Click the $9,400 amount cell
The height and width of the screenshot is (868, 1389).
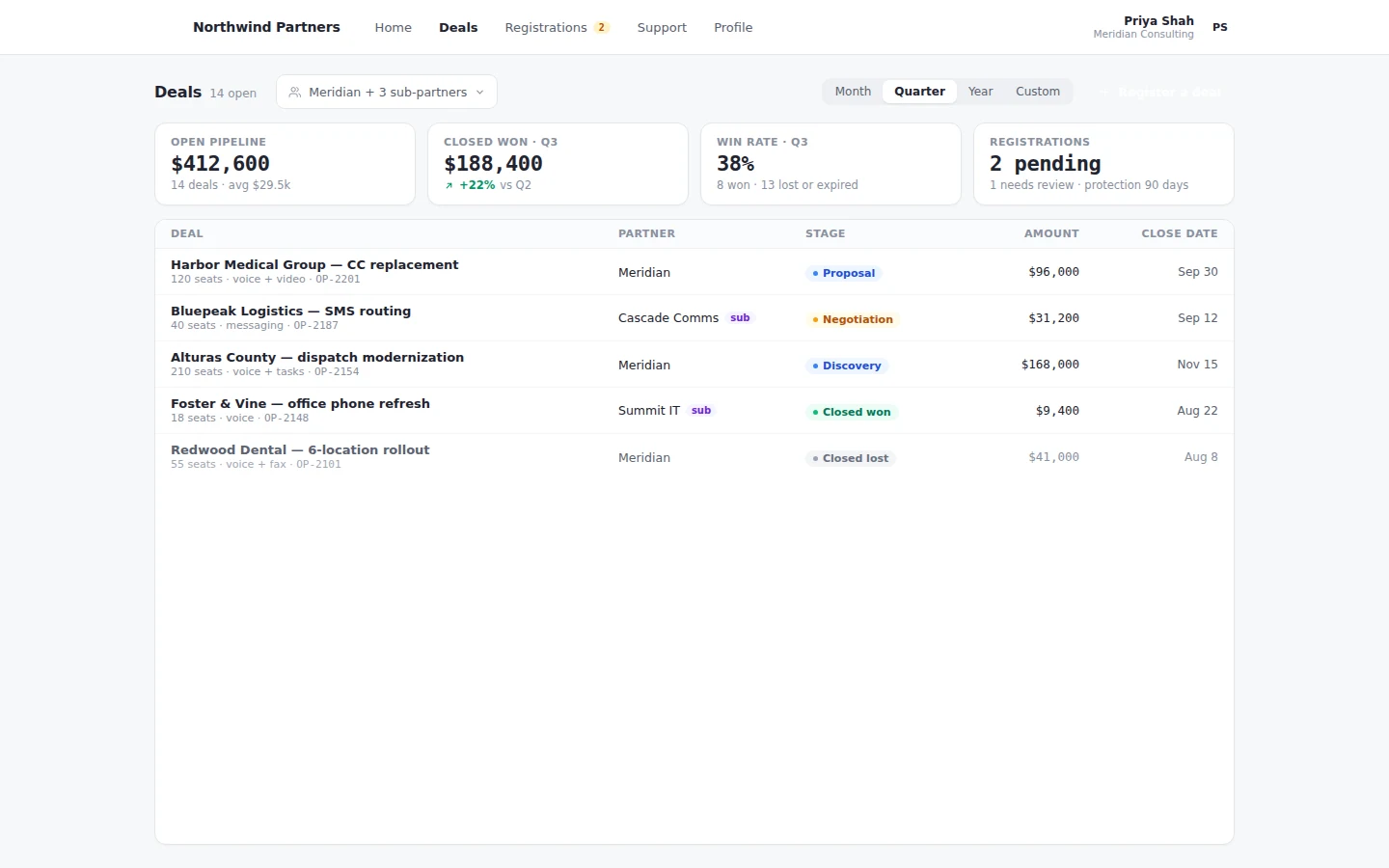1057,411
